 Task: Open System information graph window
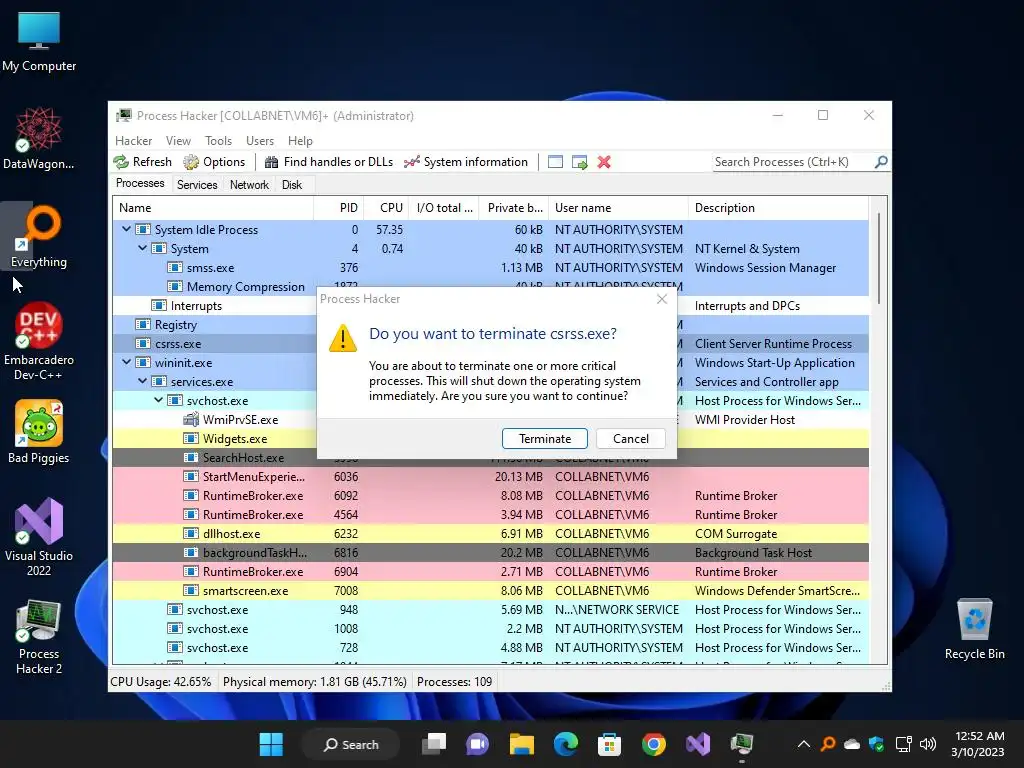(466, 162)
